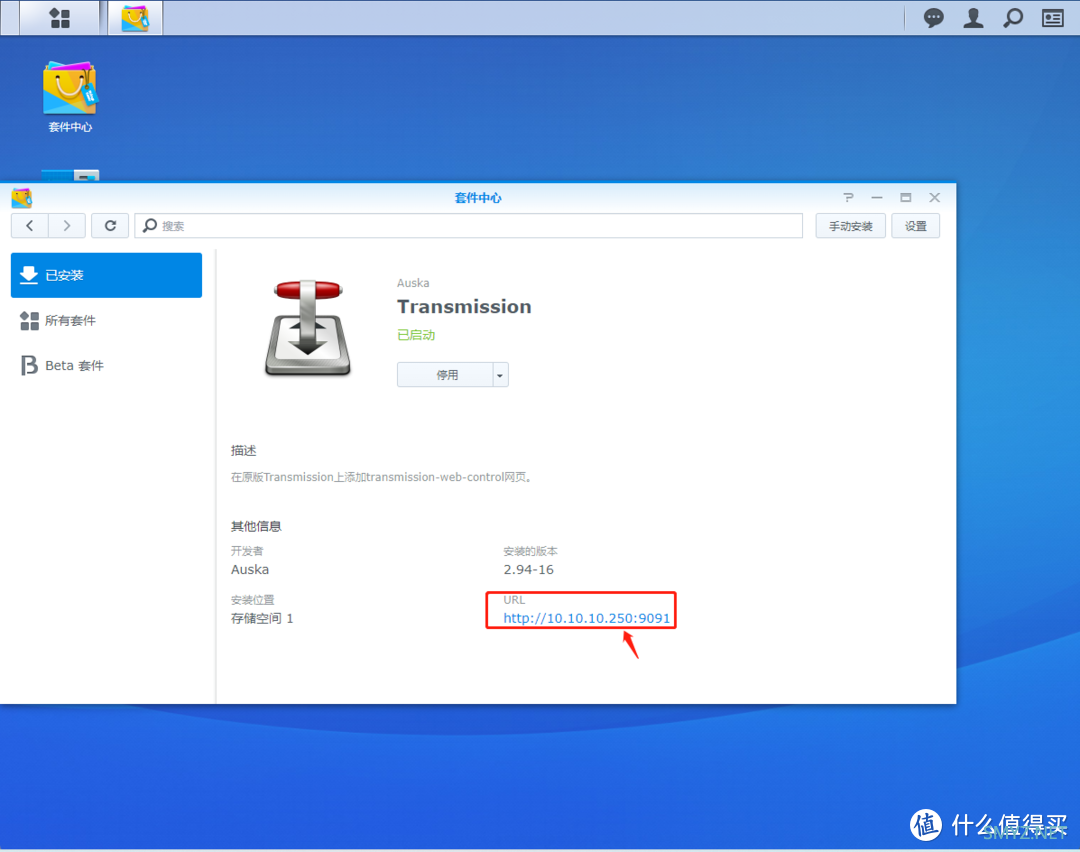Click the 存储空间 1 install location
This screenshot has width=1080, height=852.
(x=262, y=619)
